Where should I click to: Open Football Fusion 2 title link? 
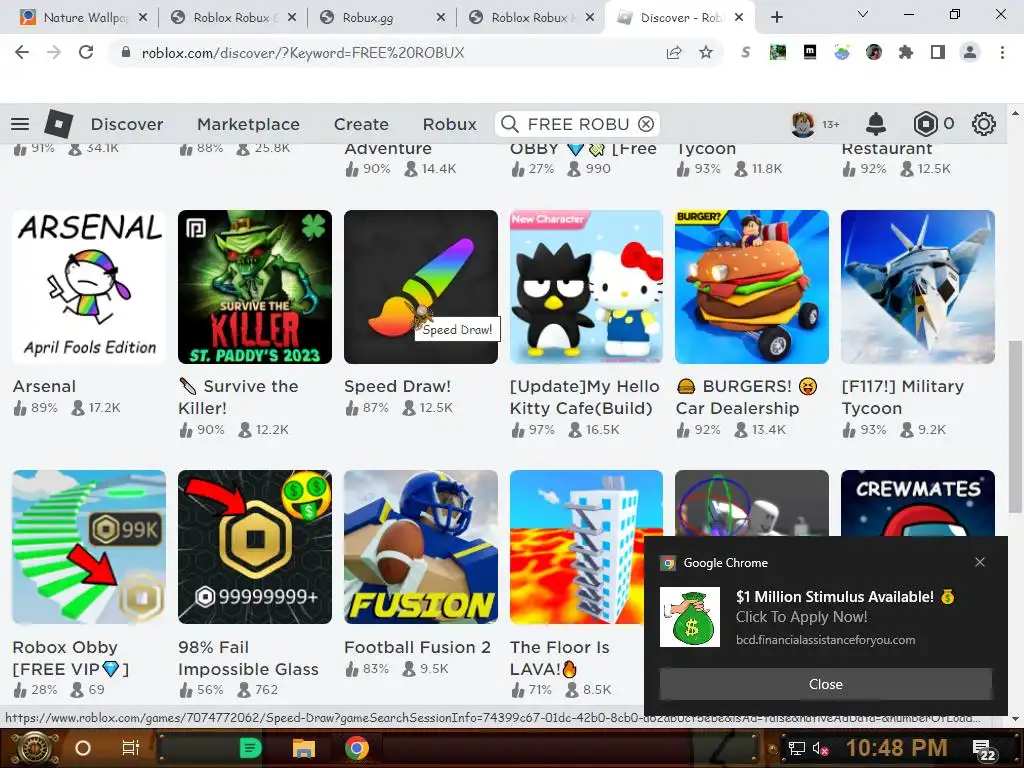(417, 647)
